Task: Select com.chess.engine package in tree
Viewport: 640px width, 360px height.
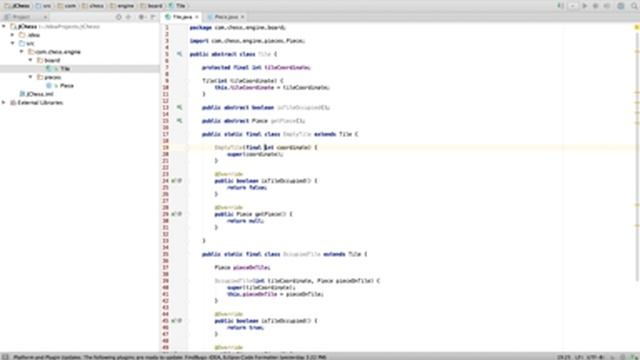Action: [x=54, y=52]
